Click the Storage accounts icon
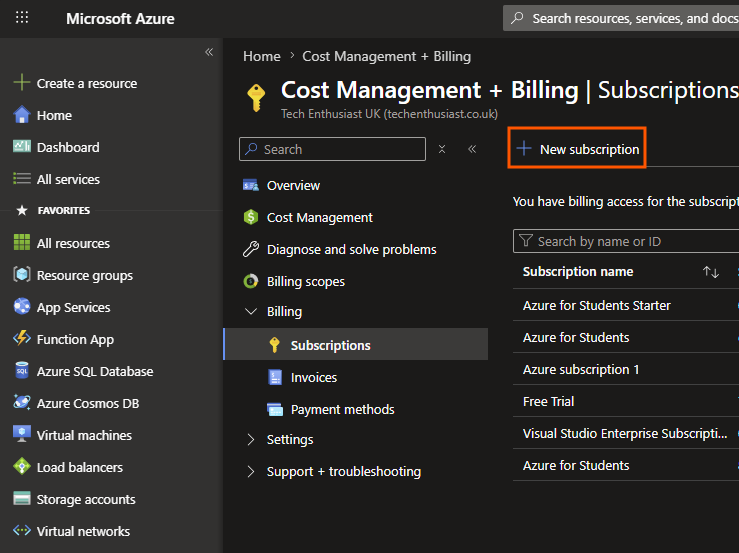The image size is (739, 553). pos(22,498)
